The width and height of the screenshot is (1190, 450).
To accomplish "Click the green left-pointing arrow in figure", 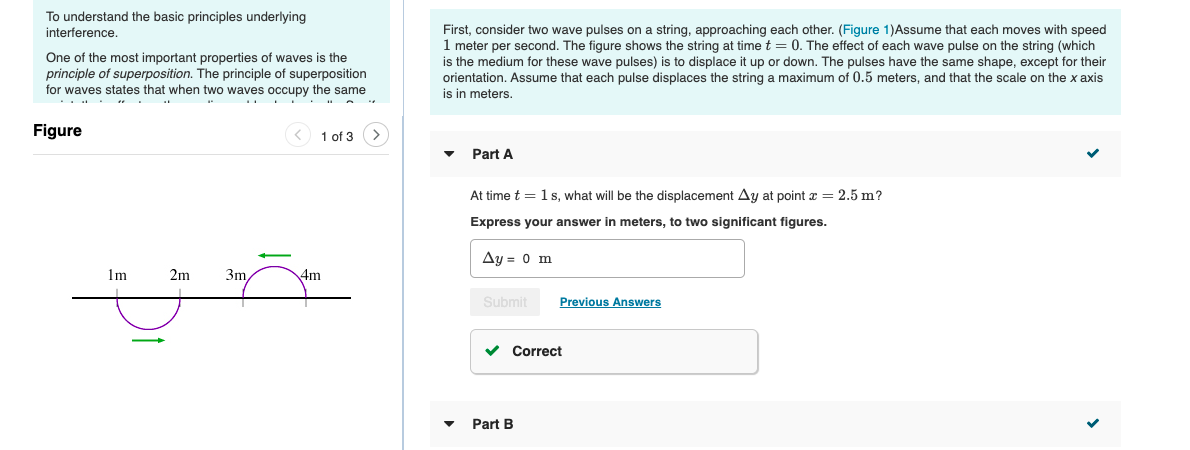I will tap(274, 255).
